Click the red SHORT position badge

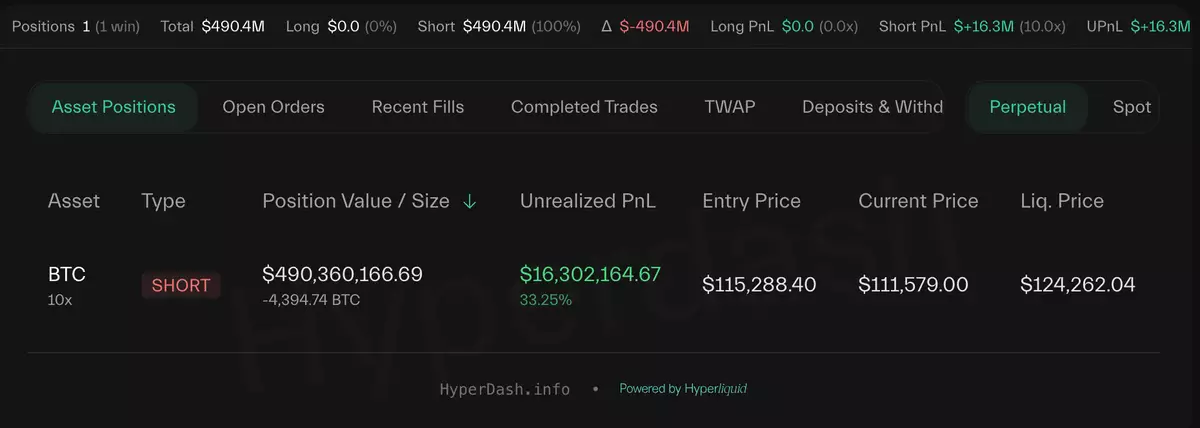[180, 285]
